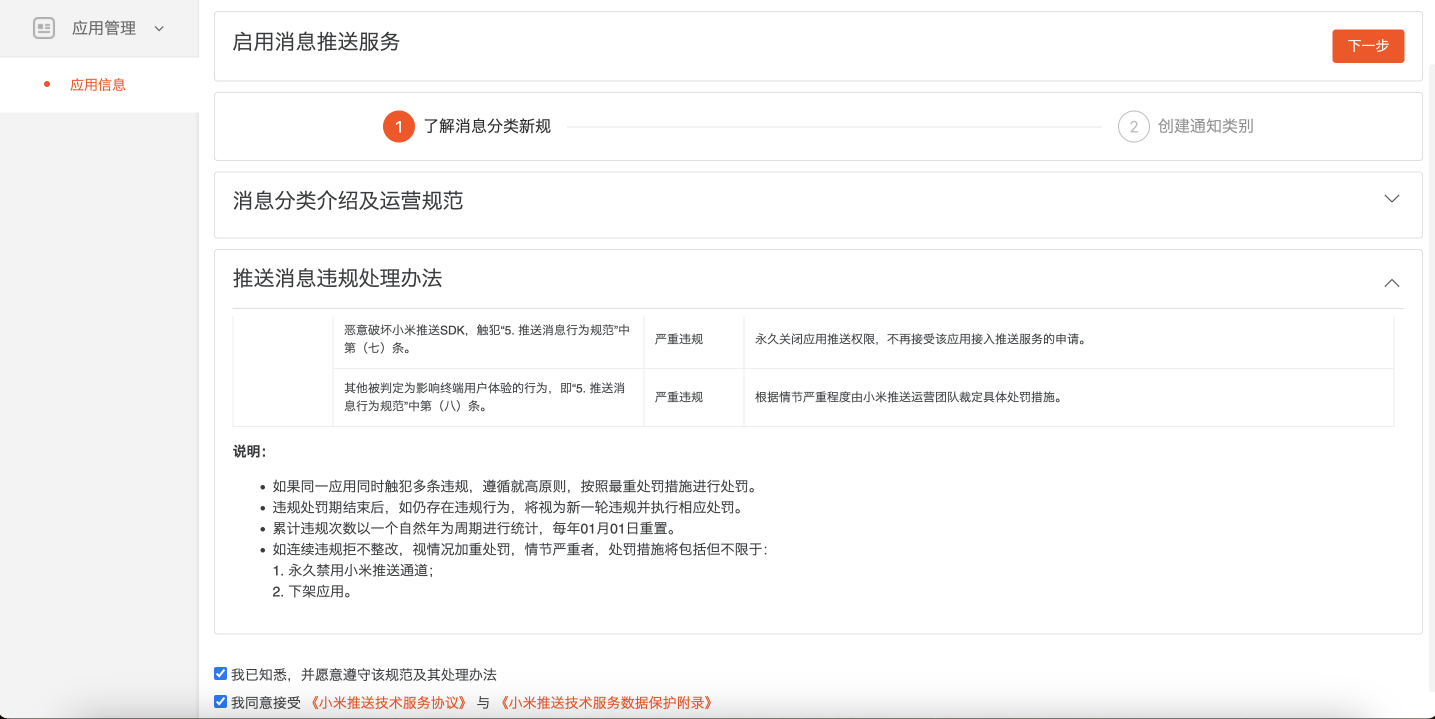Collapse 推送消息违规处理办法 with its chevron
Image resolution: width=1435 pixels, height=719 pixels.
(1391, 283)
